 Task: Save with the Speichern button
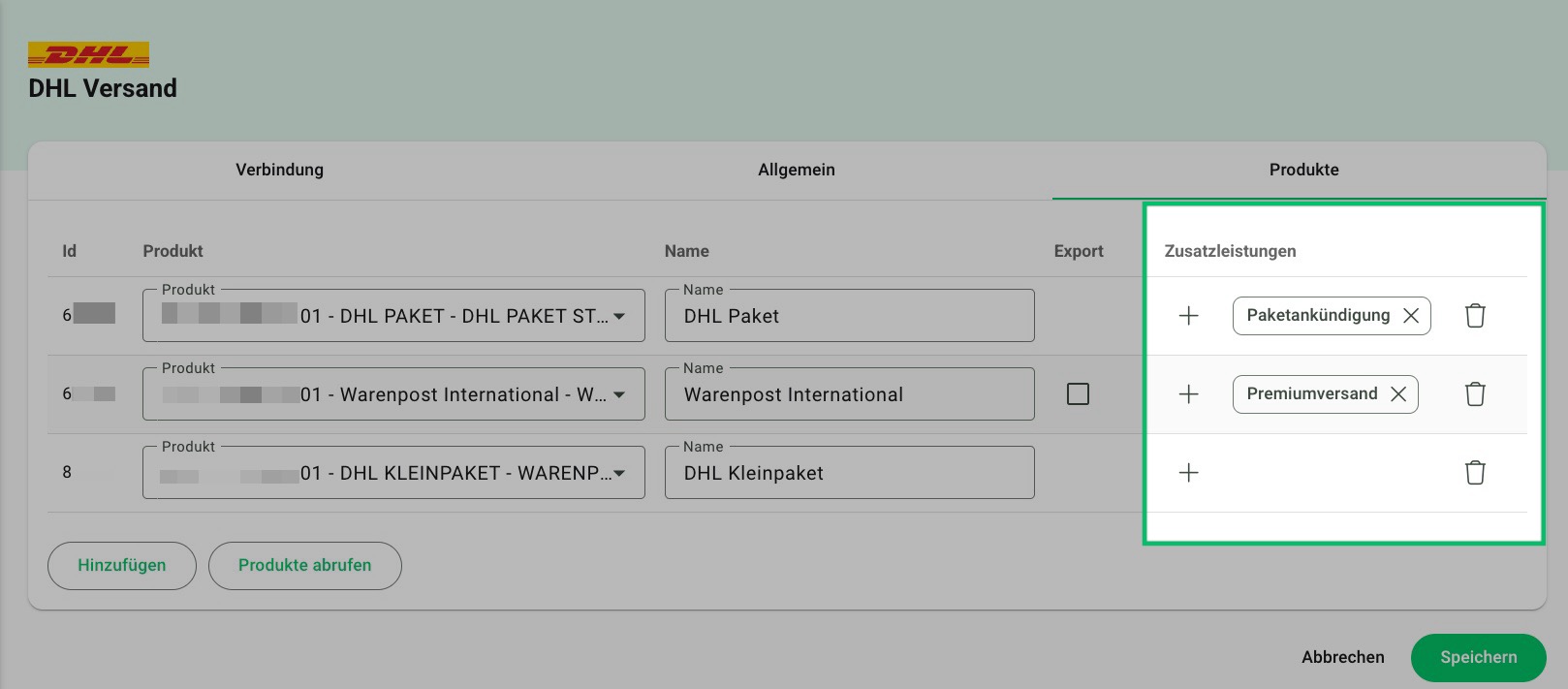[x=1478, y=658]
